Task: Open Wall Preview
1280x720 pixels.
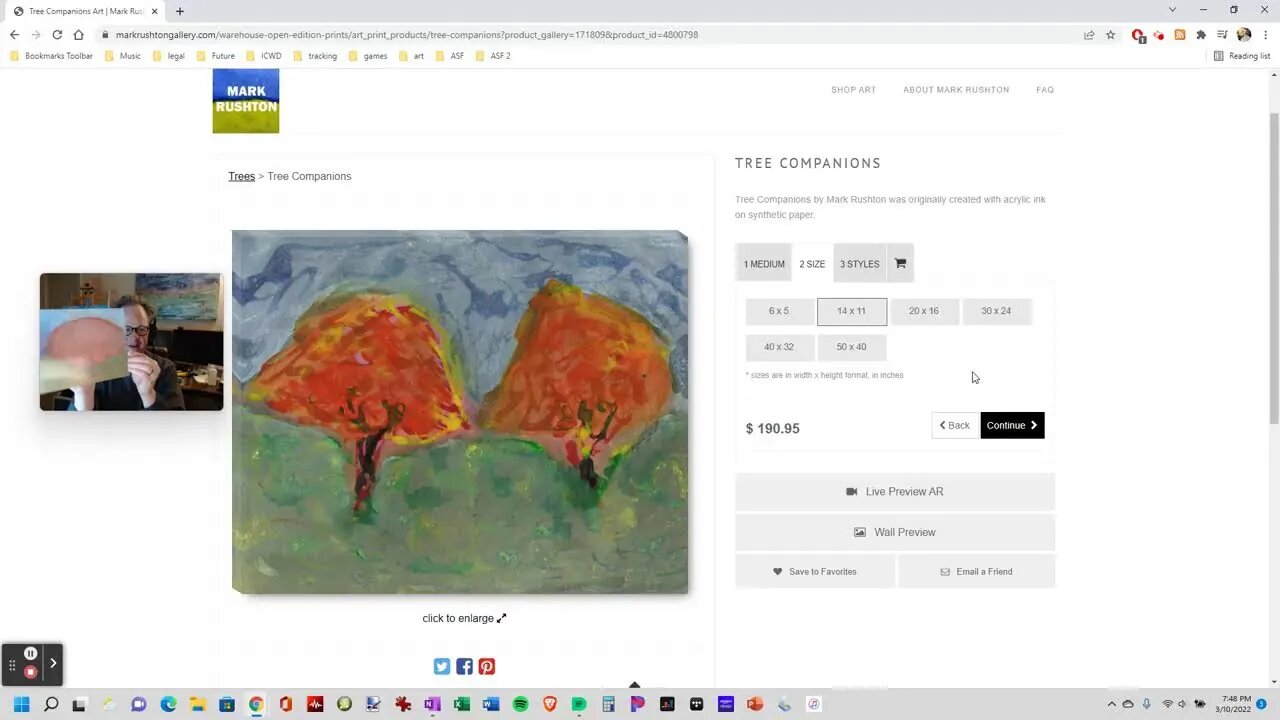Action: click(x=895, y=532)
